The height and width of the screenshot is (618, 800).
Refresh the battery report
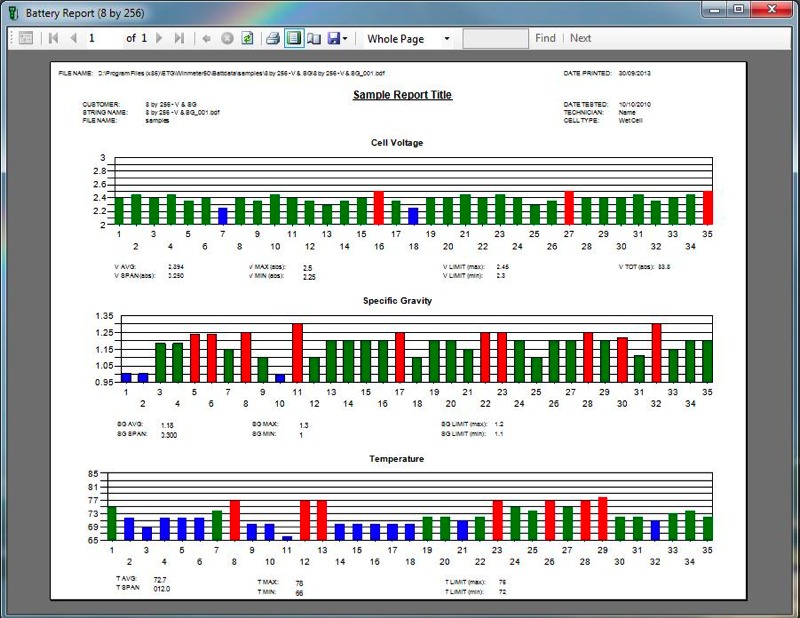point(246,38)
